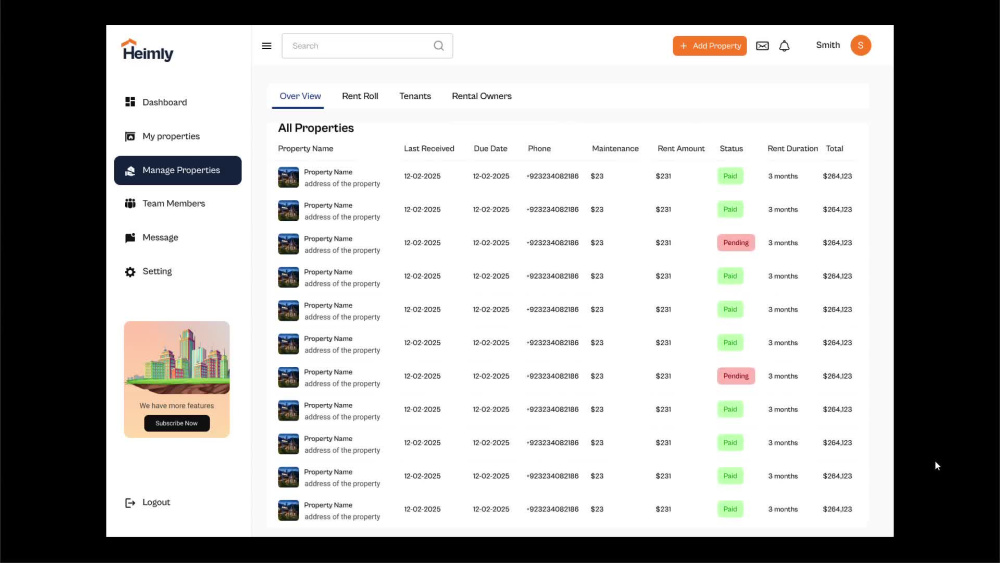Click the last row's property thumbnail

pyautogui.click(x=288, y=510)
